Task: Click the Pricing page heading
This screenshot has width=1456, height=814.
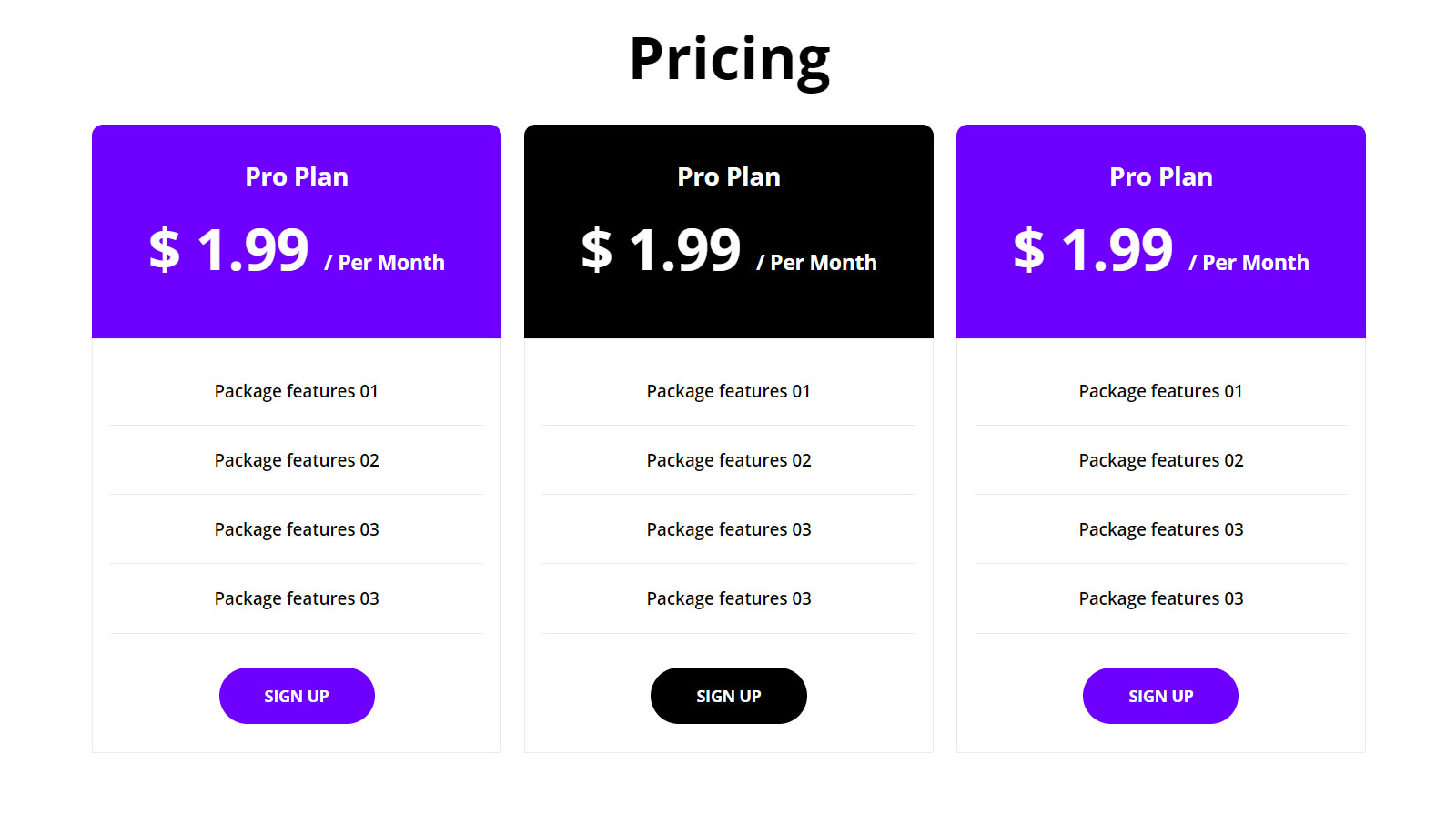Action: (x=729, y=59)
